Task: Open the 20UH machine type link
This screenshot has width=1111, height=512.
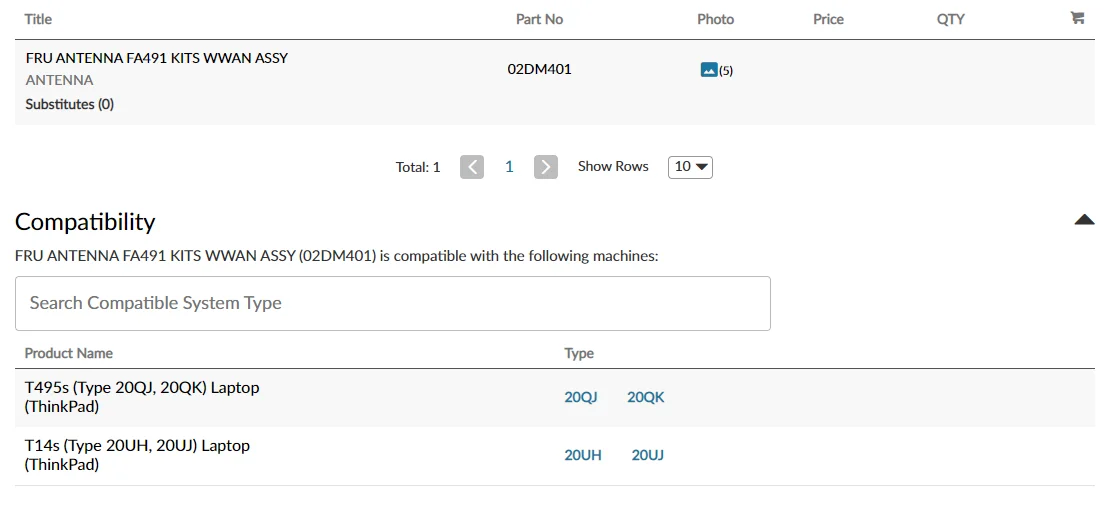Action: tap(583, 455)
